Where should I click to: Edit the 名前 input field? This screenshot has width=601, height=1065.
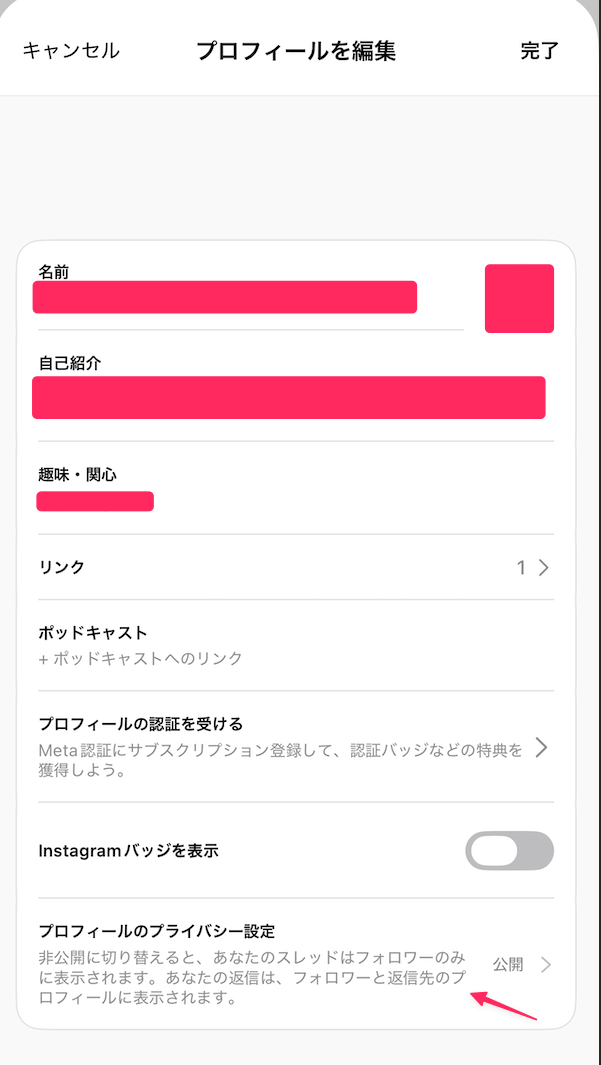pos(225,297)
